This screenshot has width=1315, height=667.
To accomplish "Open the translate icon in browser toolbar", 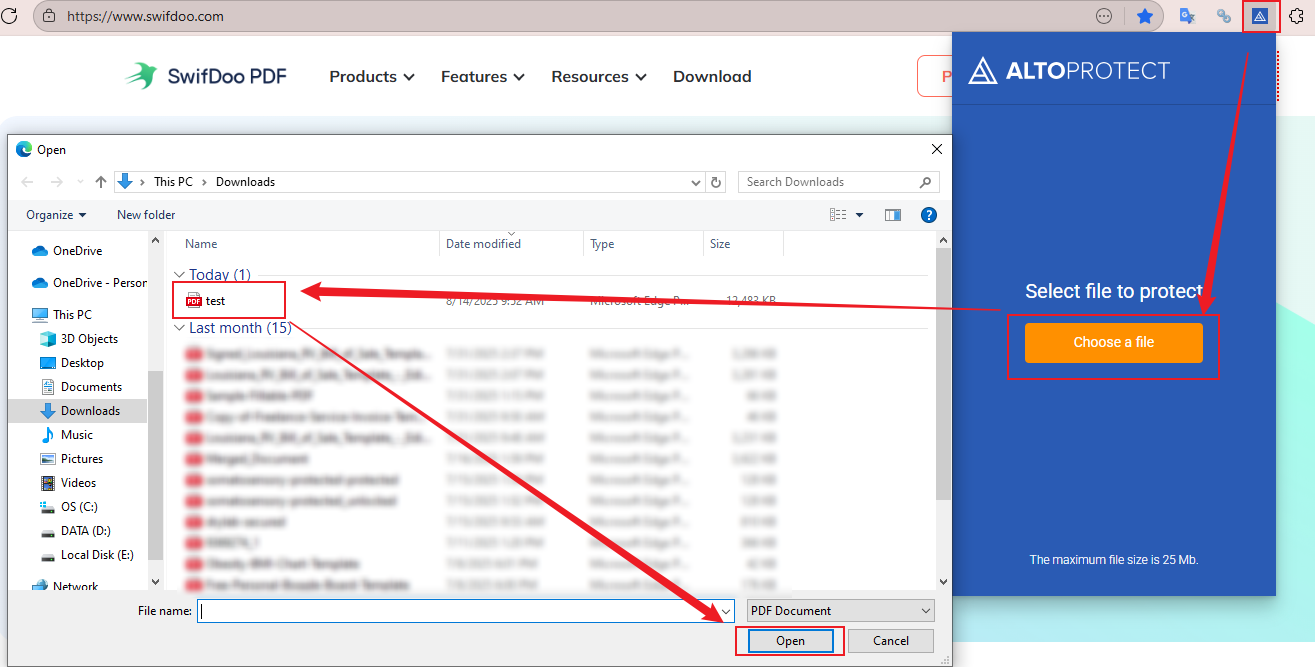I will [x=1187, y=16].
